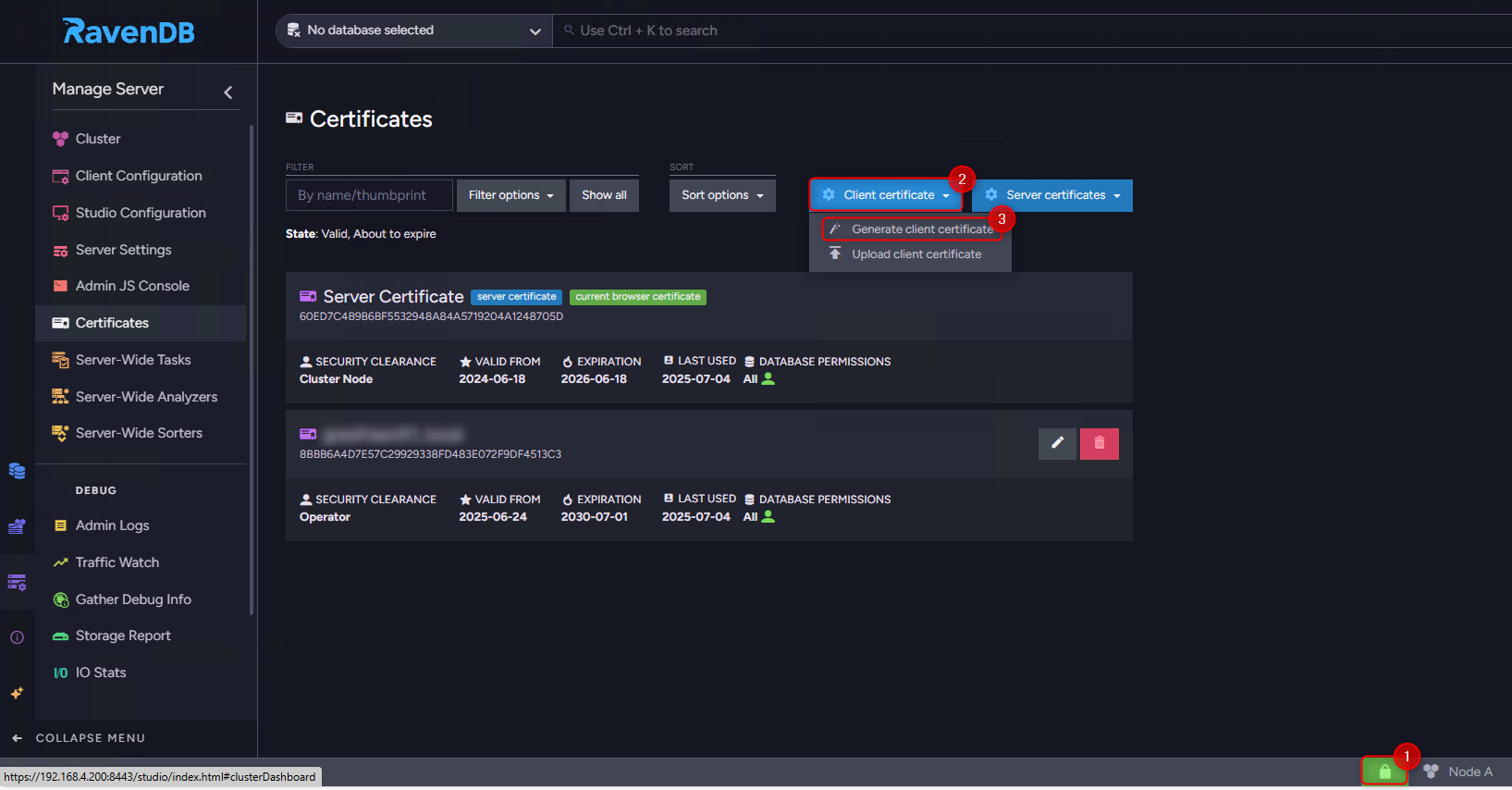The image size is (1512, 790).
Task: Click the about info icon in left strip
Action: point(17,637)
